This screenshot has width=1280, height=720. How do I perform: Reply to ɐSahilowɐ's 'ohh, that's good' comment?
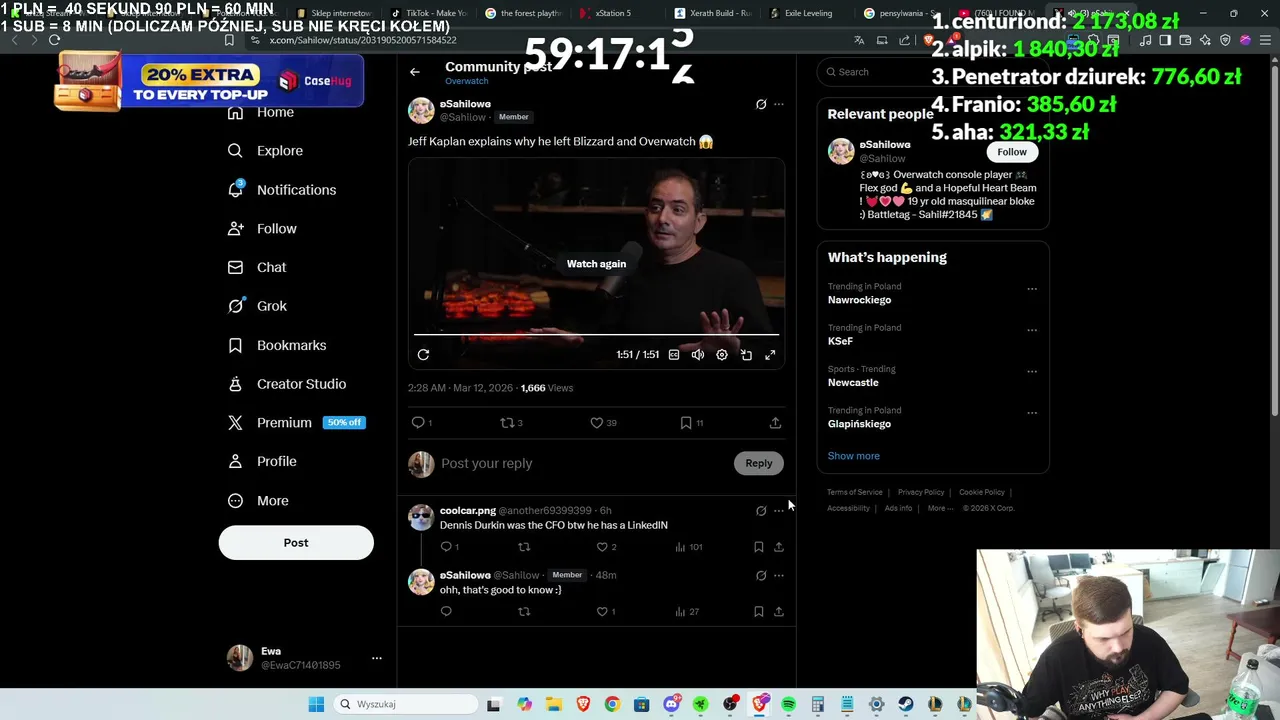point(446,612)
